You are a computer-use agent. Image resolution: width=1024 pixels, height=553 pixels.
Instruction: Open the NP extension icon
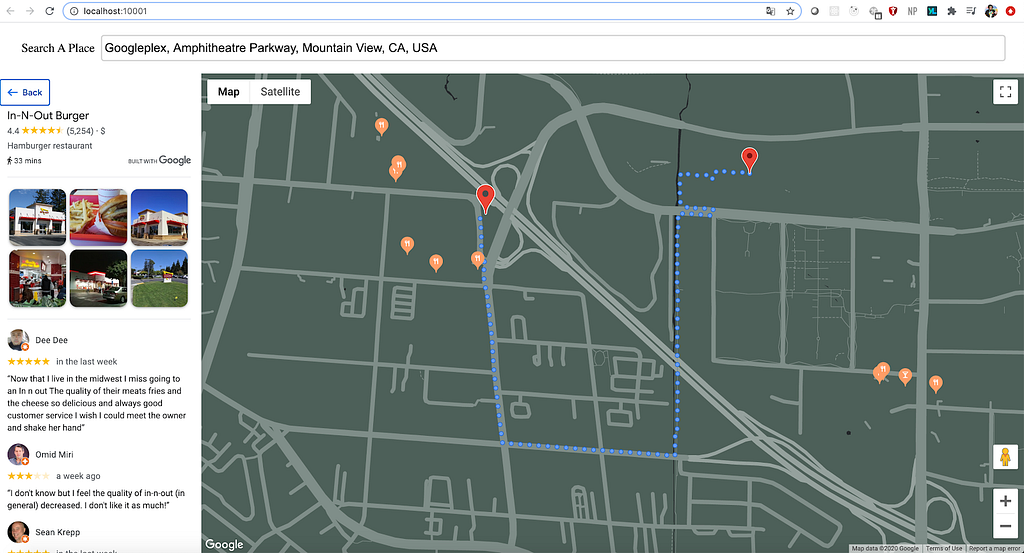912,11
